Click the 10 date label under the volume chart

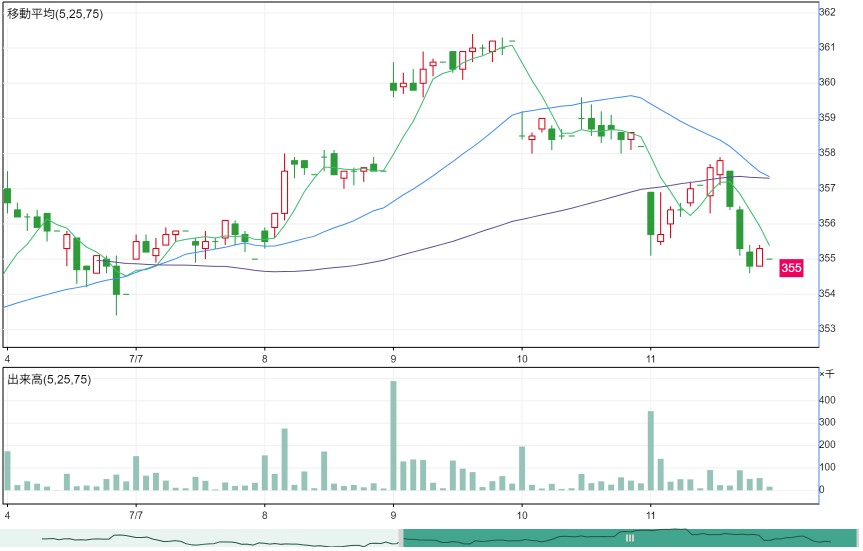[x=522, y=516]
